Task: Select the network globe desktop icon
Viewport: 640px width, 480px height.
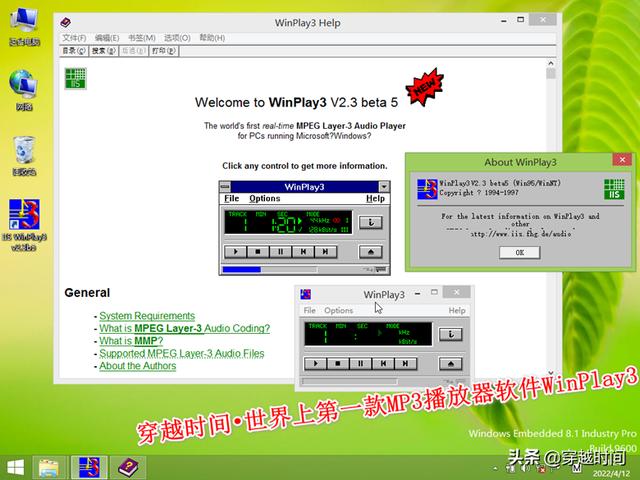Action: (x=24, y=90)
